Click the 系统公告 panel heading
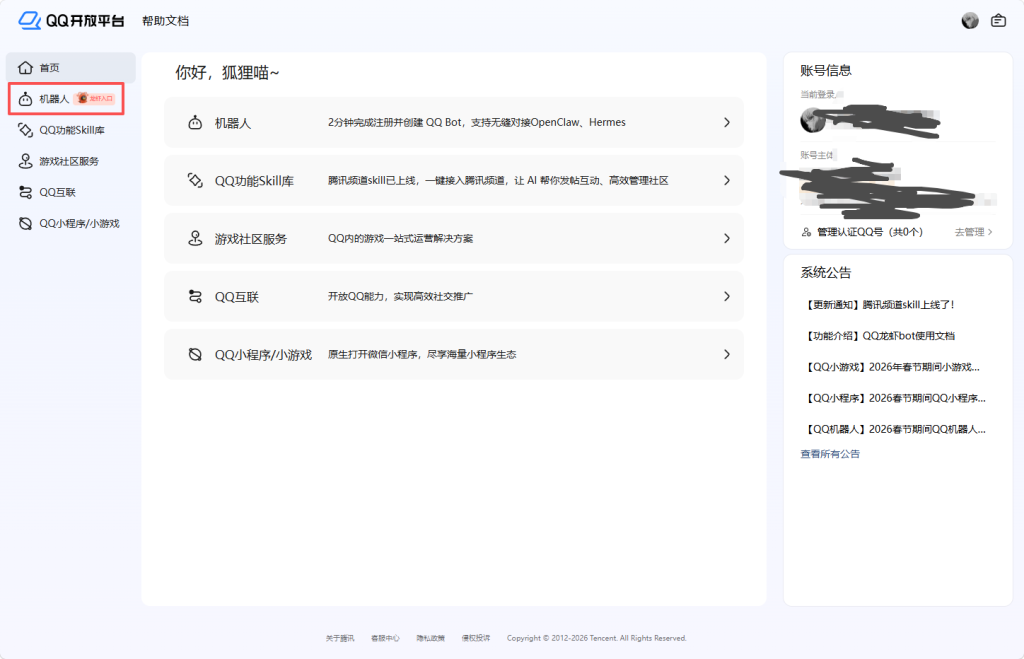 pos(826,273)
